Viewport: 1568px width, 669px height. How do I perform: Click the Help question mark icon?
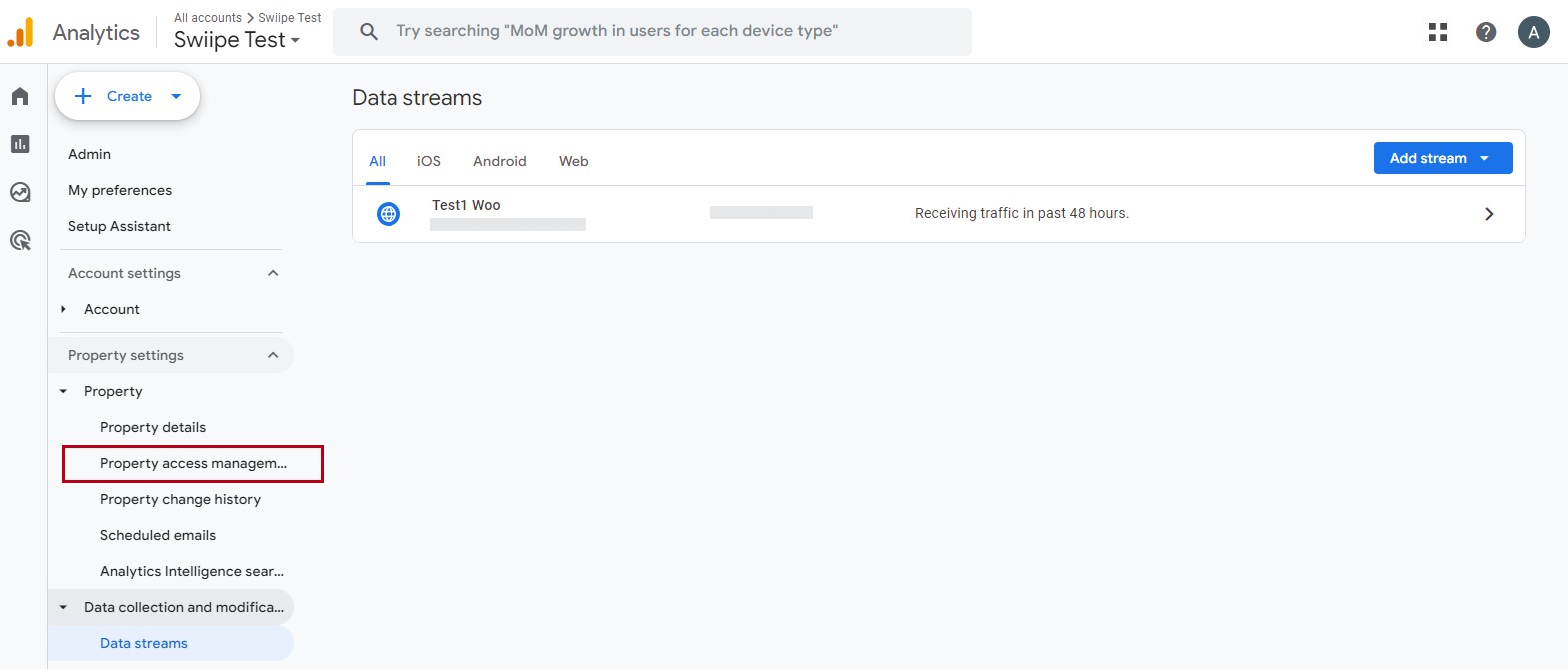pyautogui.click(x=1486, y=32)
